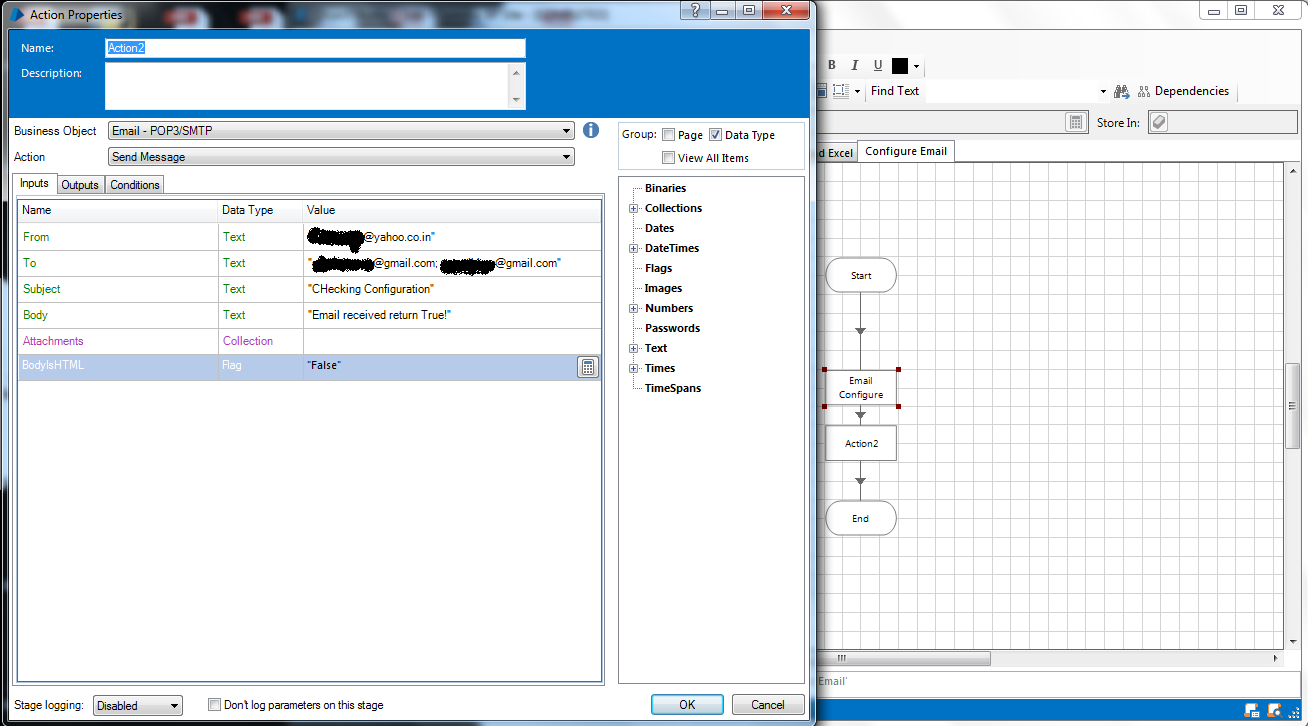Click the Store In eraser icon
Screen dimensions: 1308x726
[x=1158, y=121]
